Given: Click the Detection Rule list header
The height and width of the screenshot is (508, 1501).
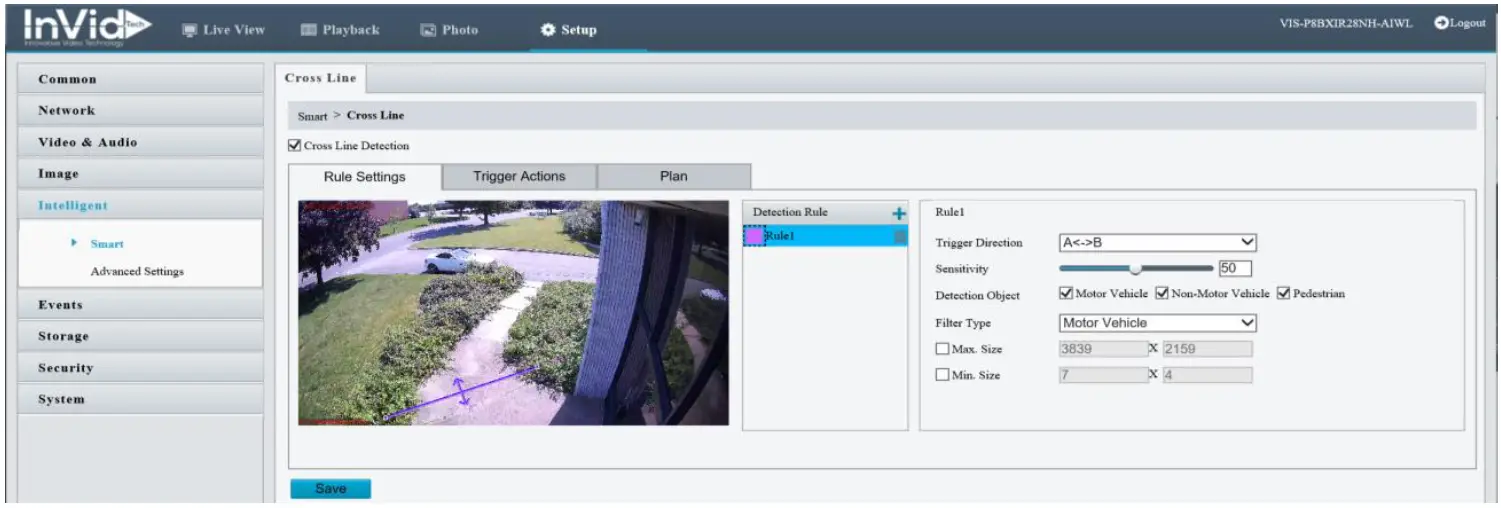Looking at the screenshot, I should point(826,212).
